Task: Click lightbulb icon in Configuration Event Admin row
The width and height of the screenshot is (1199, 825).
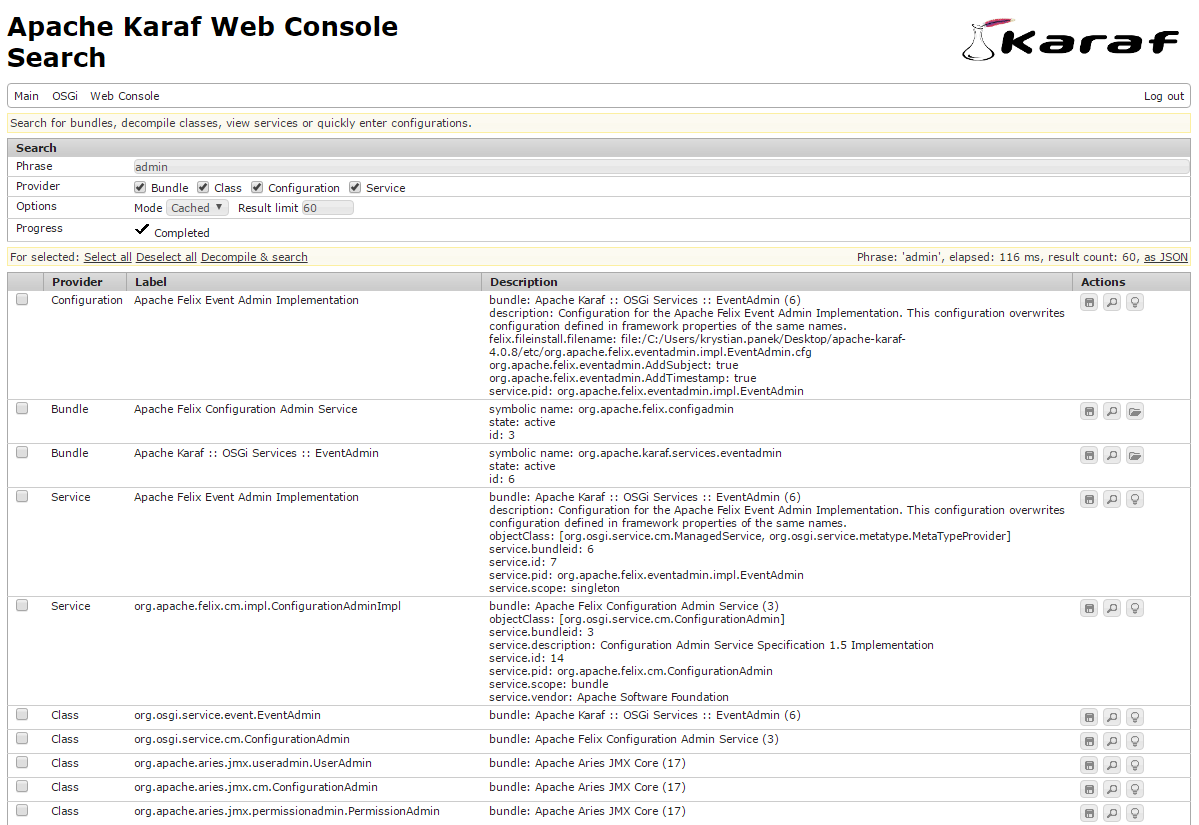Action: click(1135, 303)
